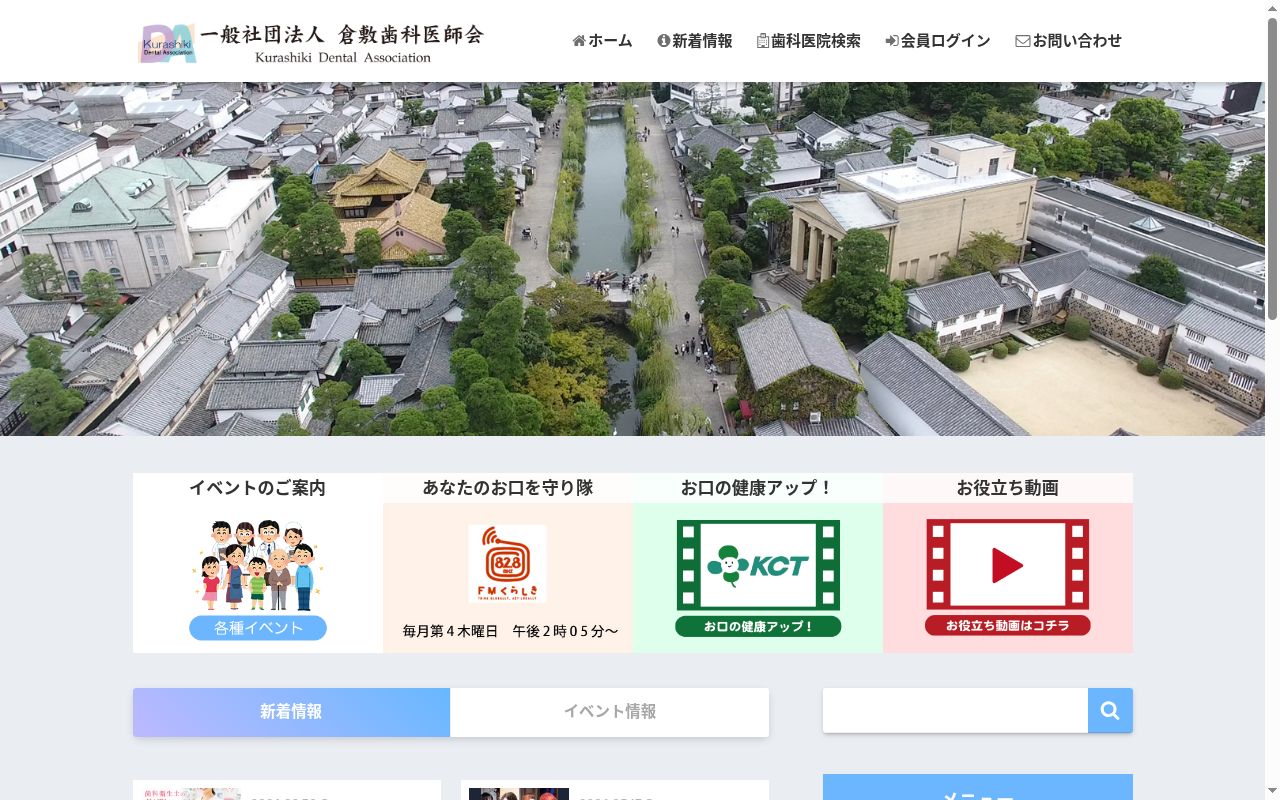Click the red play video film icon
Image resolution: width=1280 pixels, height=800 pixels.
pyautogui.click(x=1008, y=565)
